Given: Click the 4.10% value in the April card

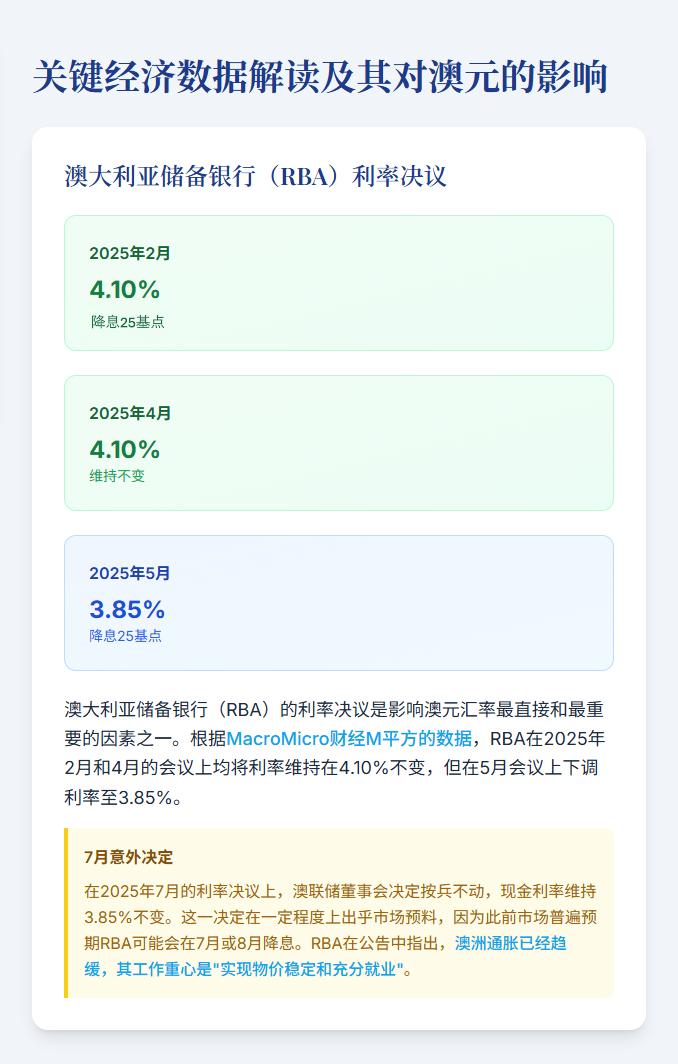Looking at the screenshot, I should [125, 449].
